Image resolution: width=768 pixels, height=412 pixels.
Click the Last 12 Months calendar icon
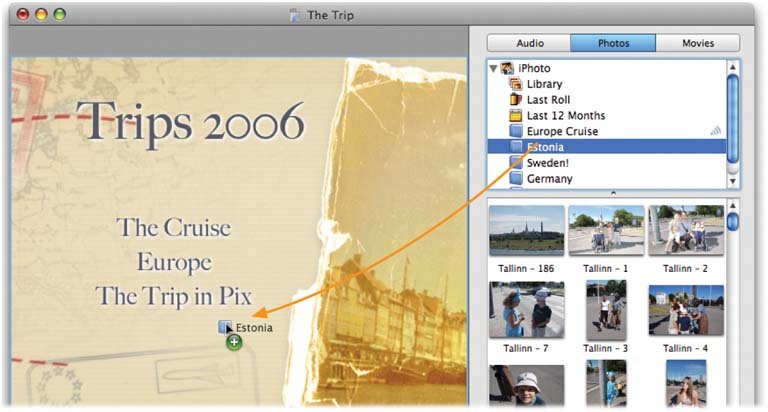pos(516,116)
